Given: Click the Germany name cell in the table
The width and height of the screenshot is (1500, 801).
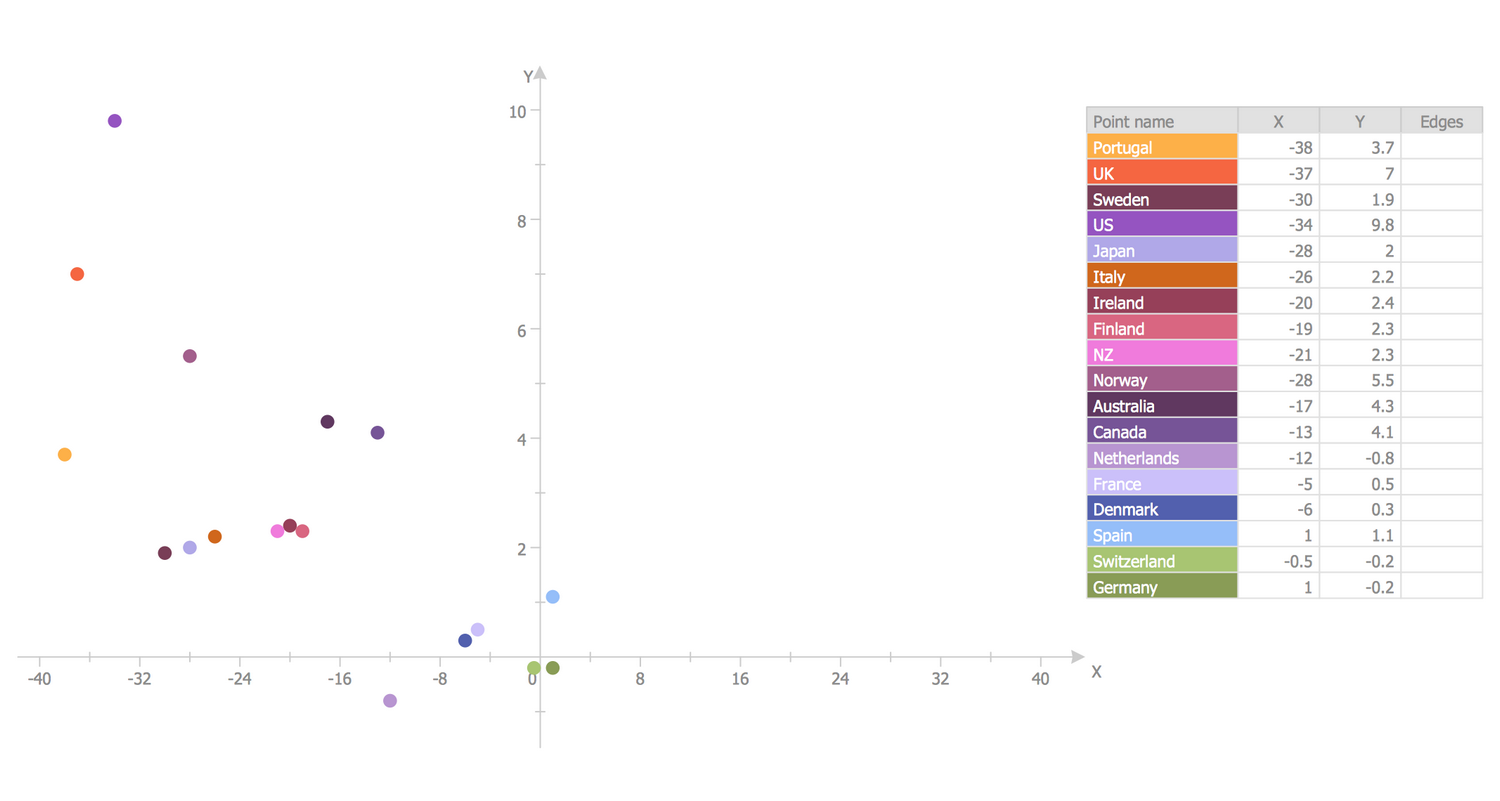Looking at the screenshot, I should 1162,587.
